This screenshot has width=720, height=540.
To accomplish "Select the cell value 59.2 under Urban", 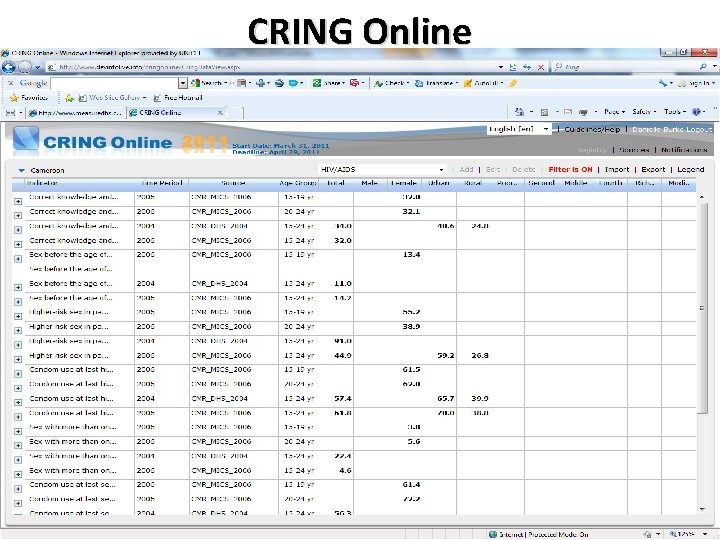I will click(x=445, y=355).
